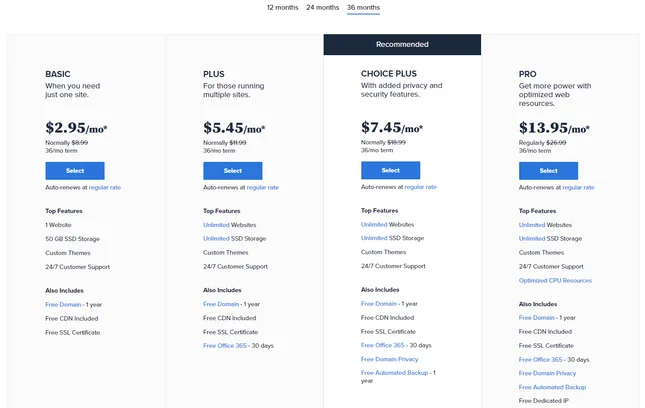
Task: Select the PLUS hosting plan
Action: [x=233, y=171]
